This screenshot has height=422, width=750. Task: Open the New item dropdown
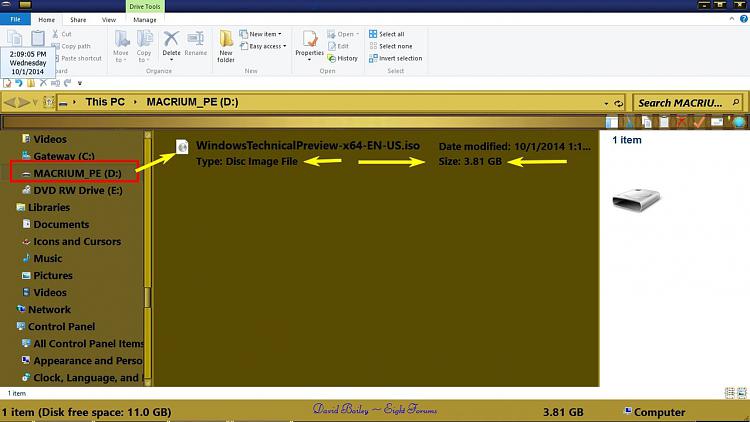pyautogui.click(x=260, y=34)
